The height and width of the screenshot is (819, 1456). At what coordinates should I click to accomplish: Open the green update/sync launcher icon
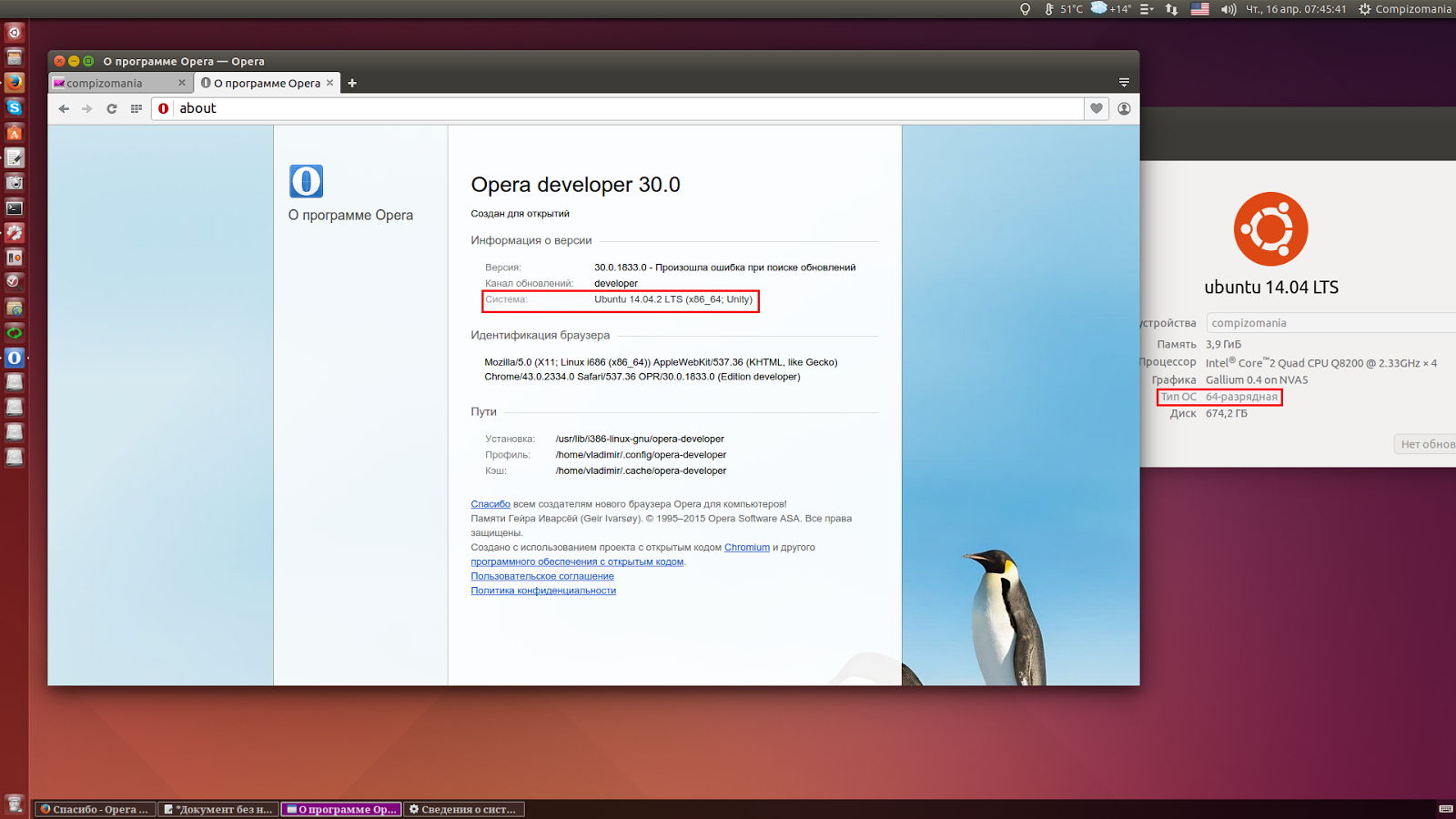(14, 333)
